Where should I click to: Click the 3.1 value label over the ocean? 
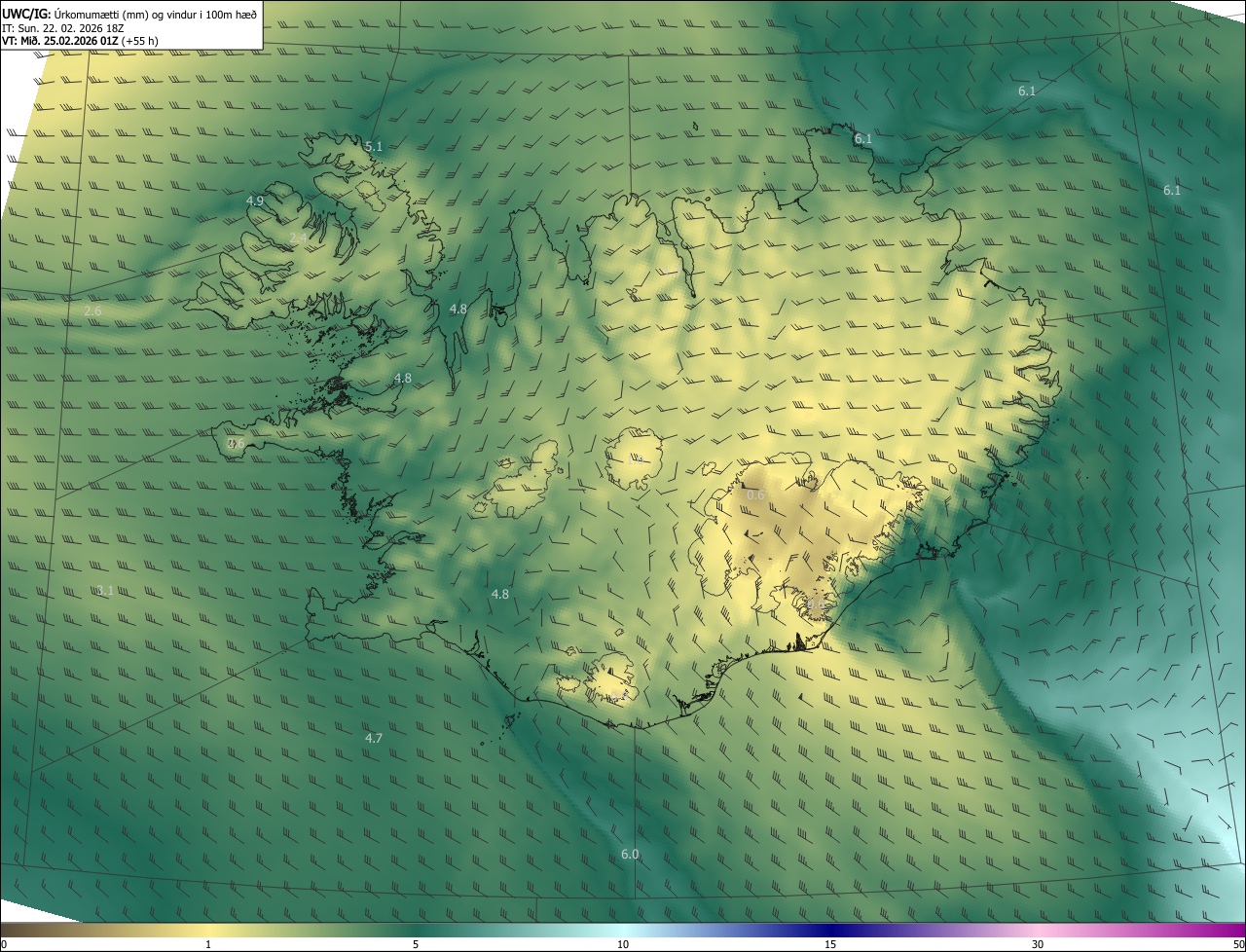pos(105,591)
